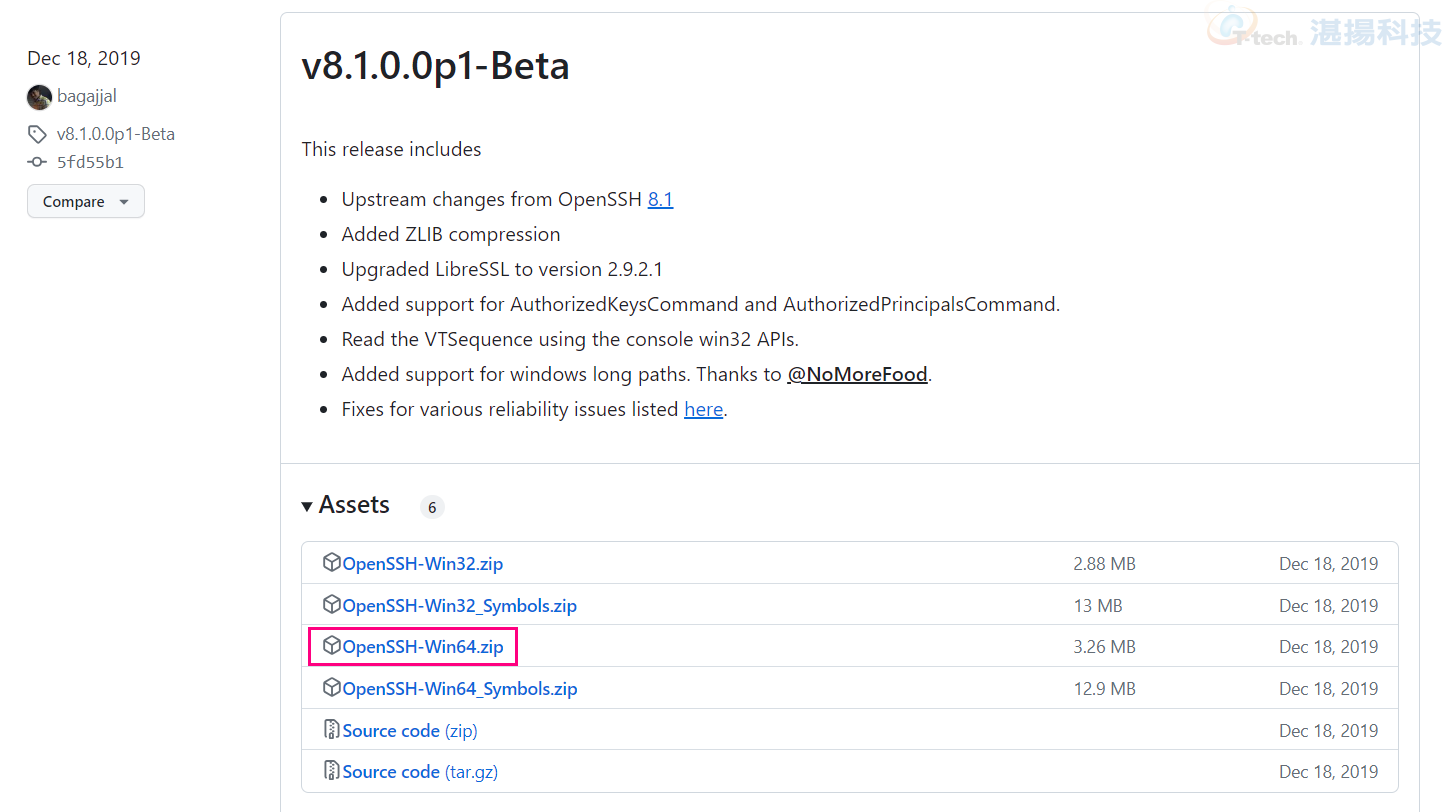Click the v8.1.0.0p1-Beta release title heading

[x=435, y=66]
